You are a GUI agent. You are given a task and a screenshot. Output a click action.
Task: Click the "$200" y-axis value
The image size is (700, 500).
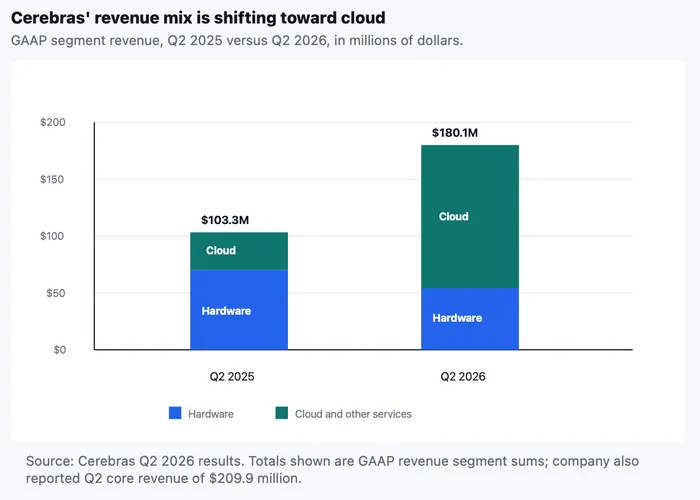tap(53, 122)
